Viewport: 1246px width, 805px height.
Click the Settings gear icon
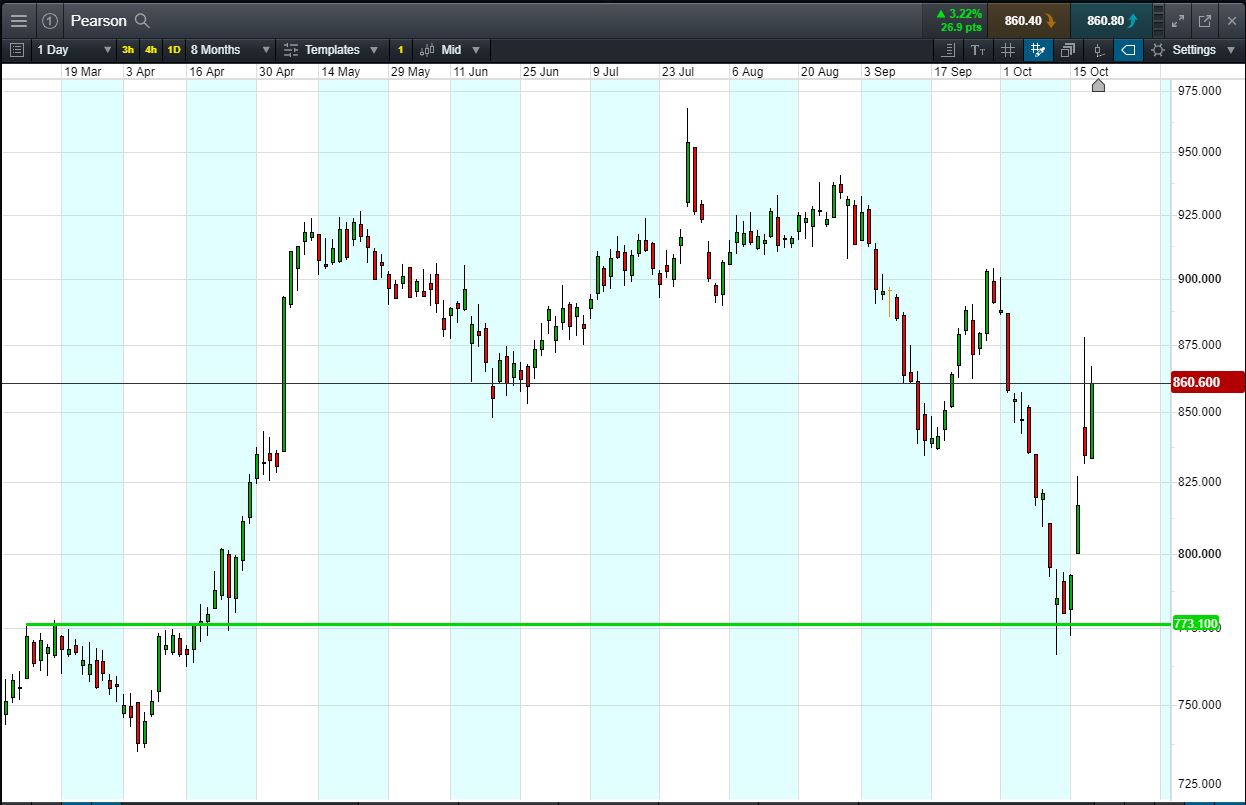(1158, 49)
